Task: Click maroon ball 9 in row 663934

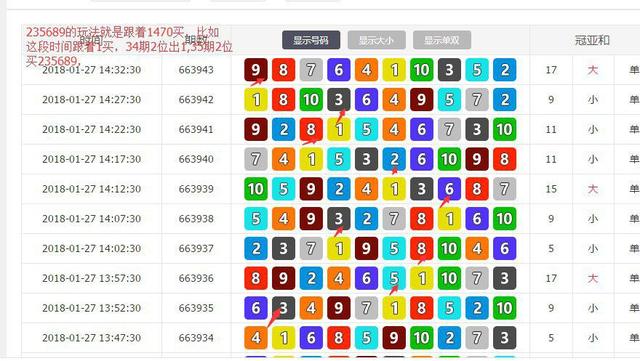Action: click(394, 338)
